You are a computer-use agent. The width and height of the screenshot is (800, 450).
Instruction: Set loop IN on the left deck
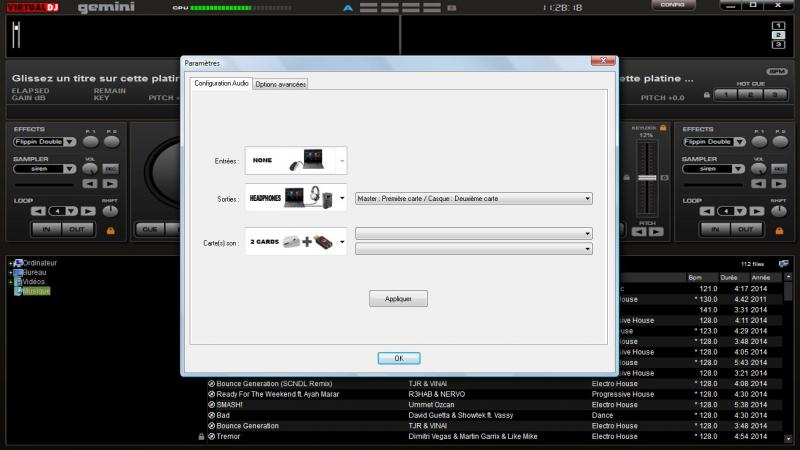[46, 230]
